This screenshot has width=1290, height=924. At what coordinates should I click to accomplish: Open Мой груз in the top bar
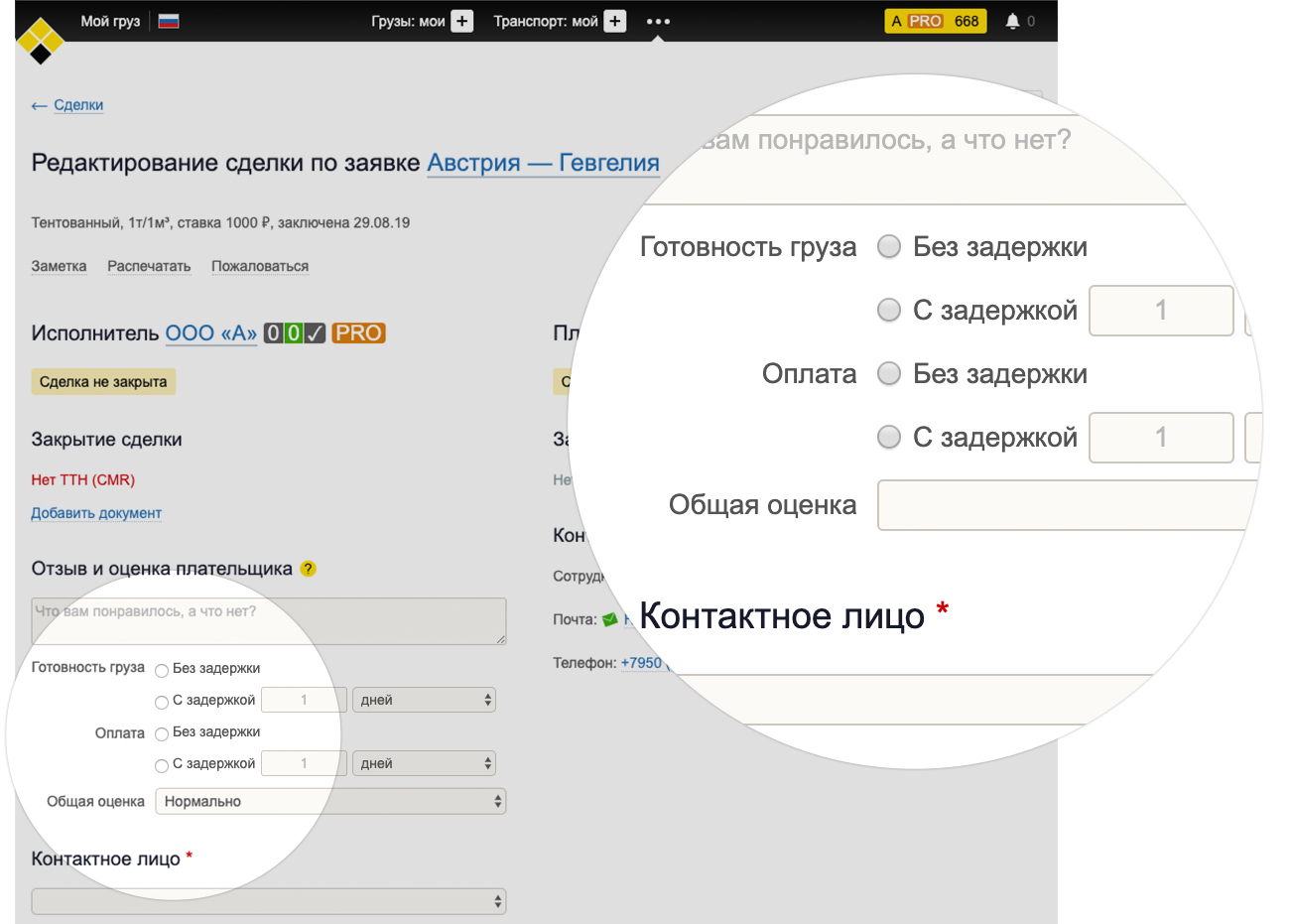110,21
